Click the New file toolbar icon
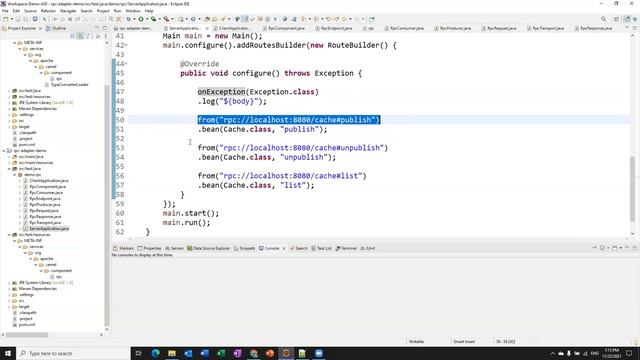This screenshot has width=640, height=360. (6, 19)
